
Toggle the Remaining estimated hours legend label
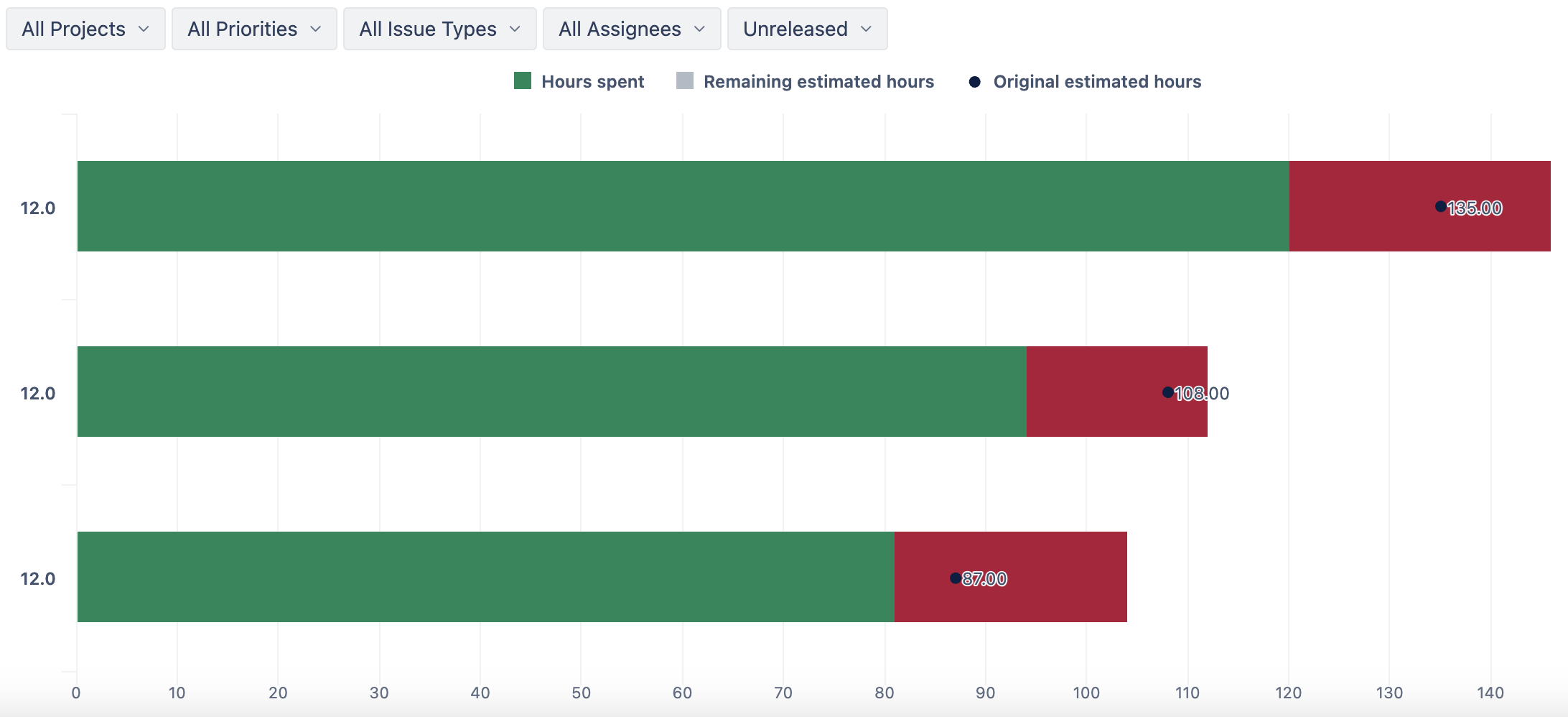point(818,82)
